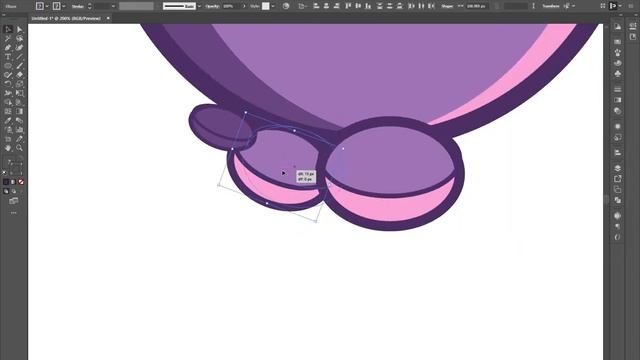
Task: Open the Layers panel icon
Action: coord(618,168)
